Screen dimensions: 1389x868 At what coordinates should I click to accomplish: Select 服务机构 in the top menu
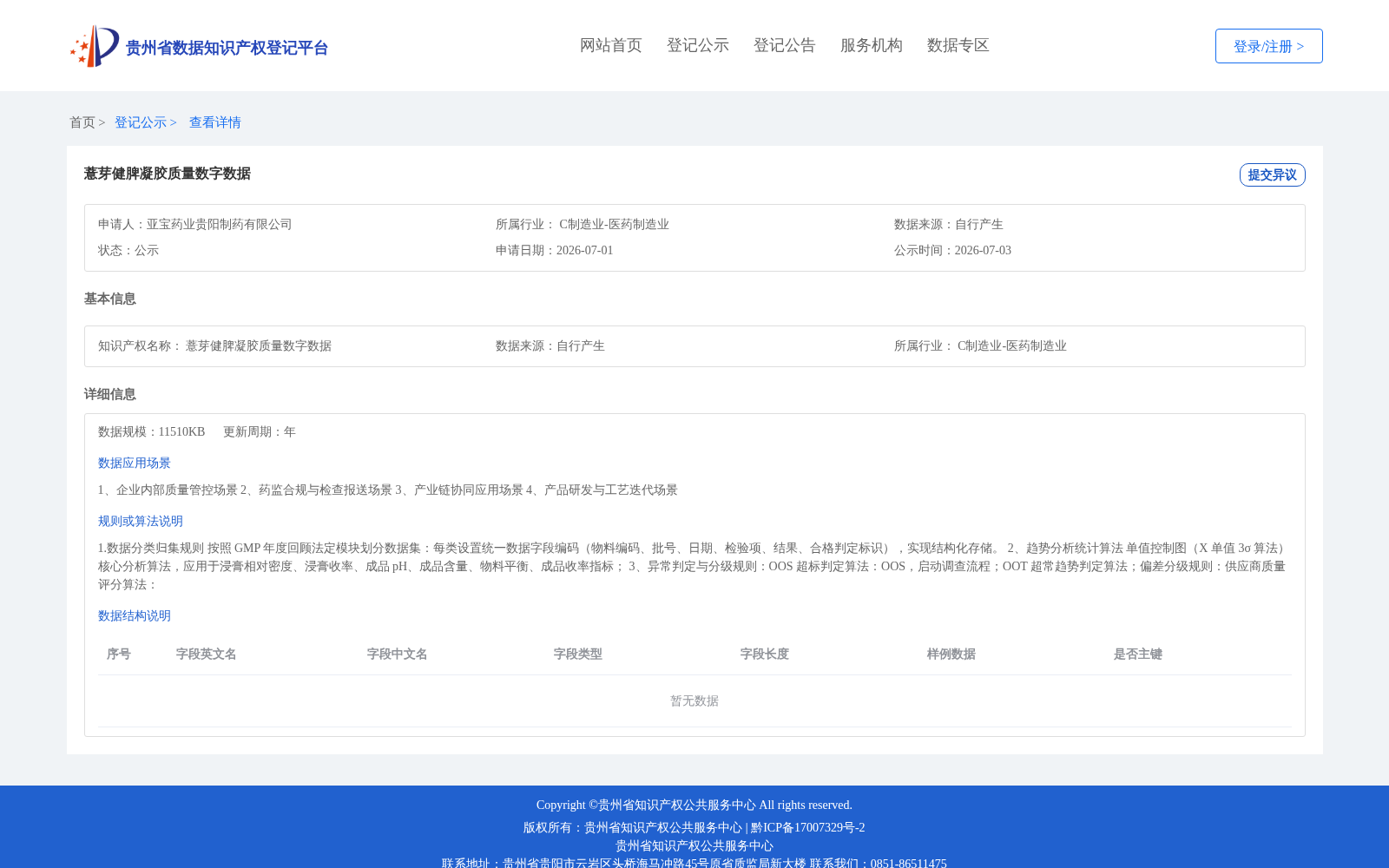872,45
